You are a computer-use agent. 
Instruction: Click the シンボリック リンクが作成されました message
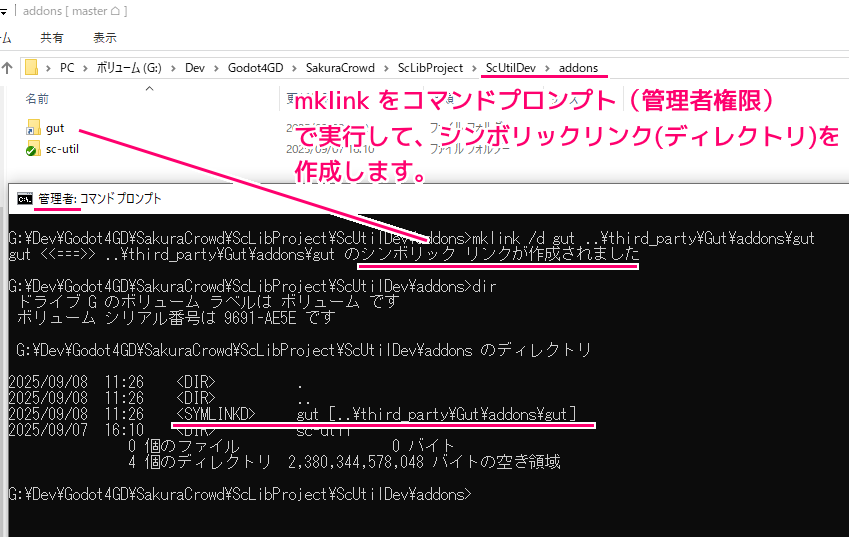(x=500, y=254)
